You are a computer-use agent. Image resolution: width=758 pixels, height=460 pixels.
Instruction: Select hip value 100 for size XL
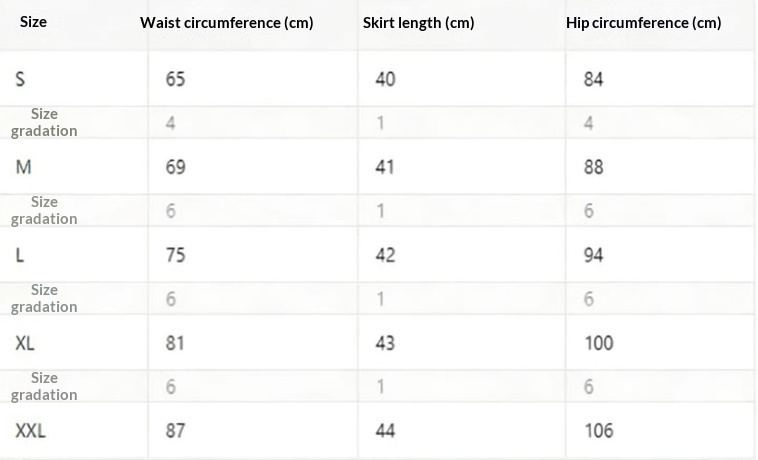point(599,343)
